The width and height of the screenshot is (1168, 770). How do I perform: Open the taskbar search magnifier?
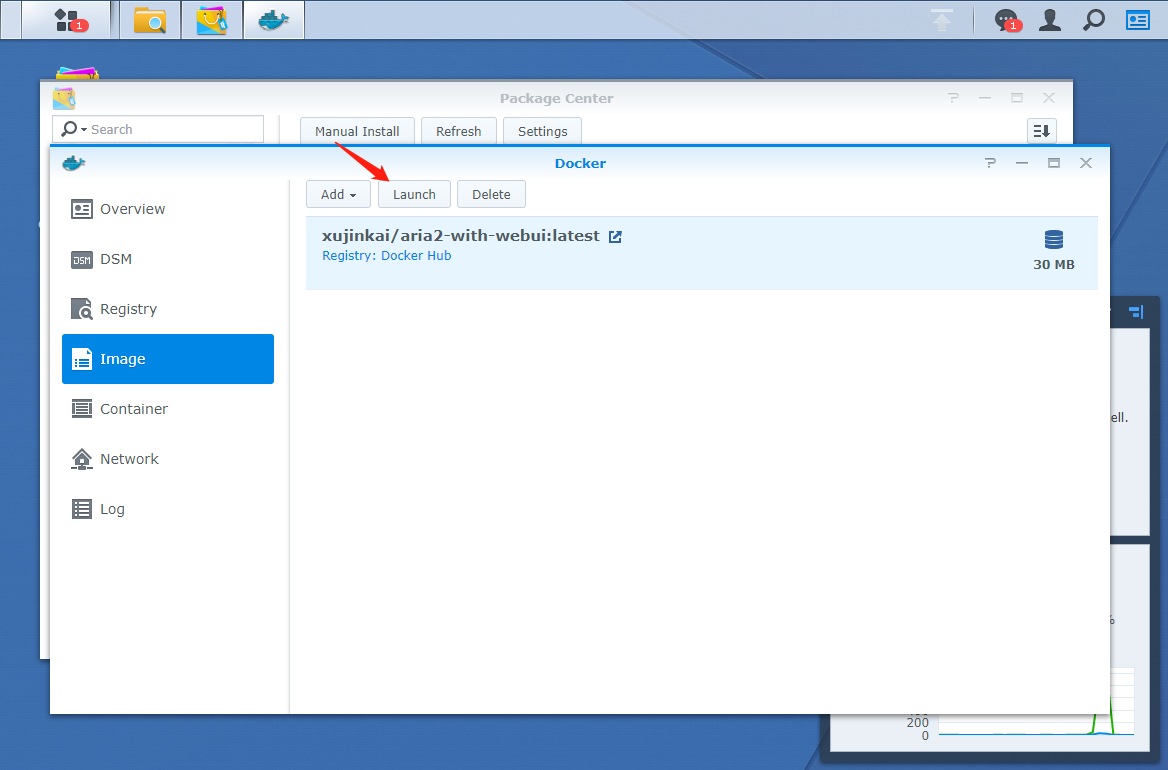click(1094, 20)
